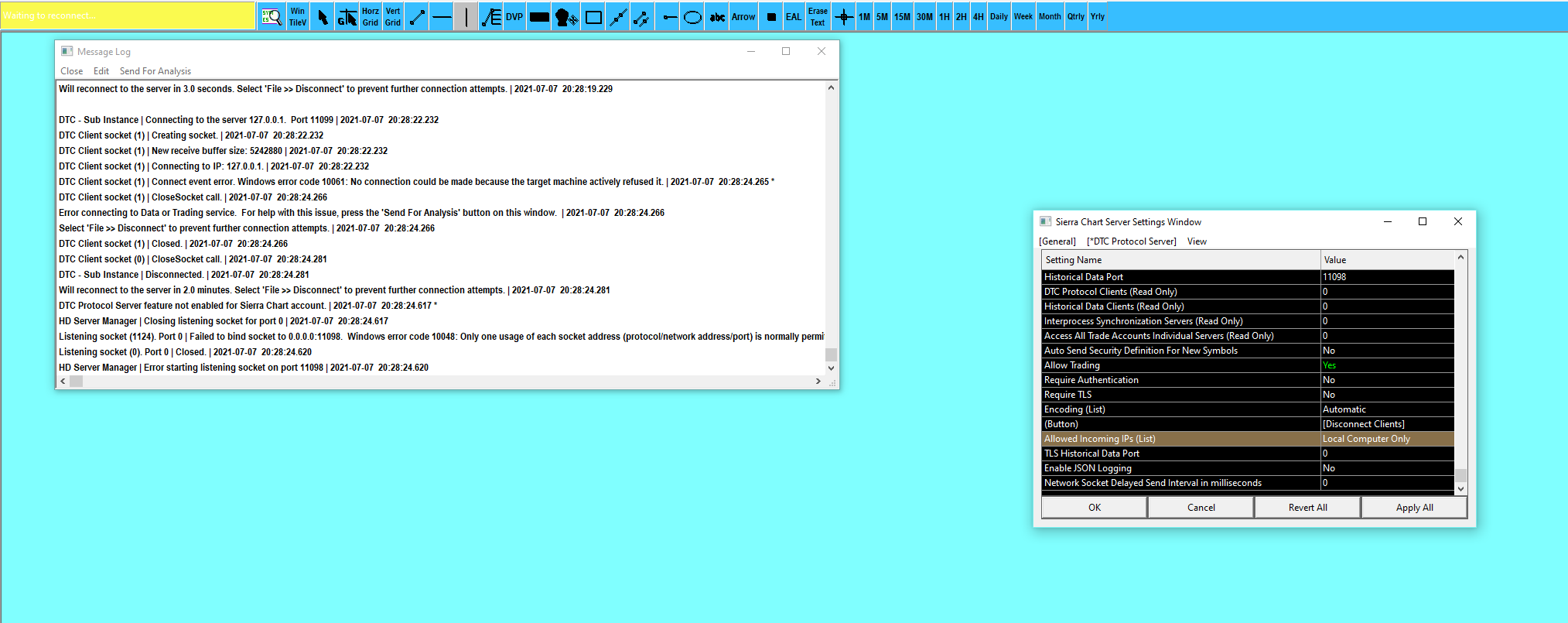The image size is (1568, 623).
Task: Click the [Disconnect Clients] button value
Action: [1388, 424]
